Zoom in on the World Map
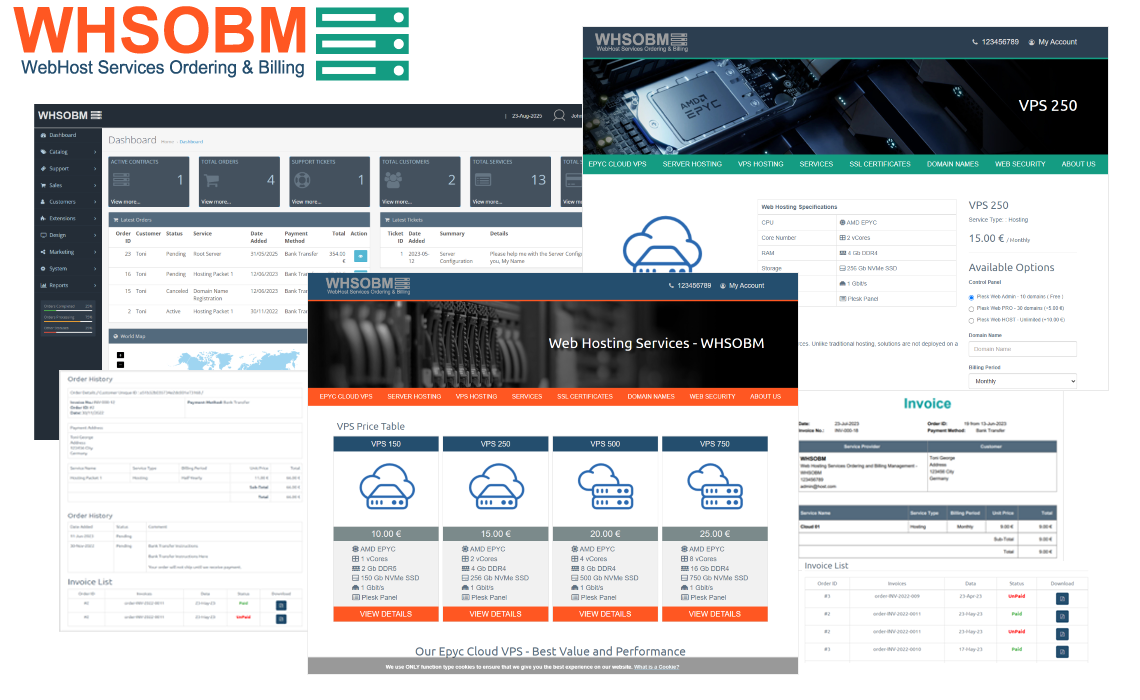 coord(121,354)
